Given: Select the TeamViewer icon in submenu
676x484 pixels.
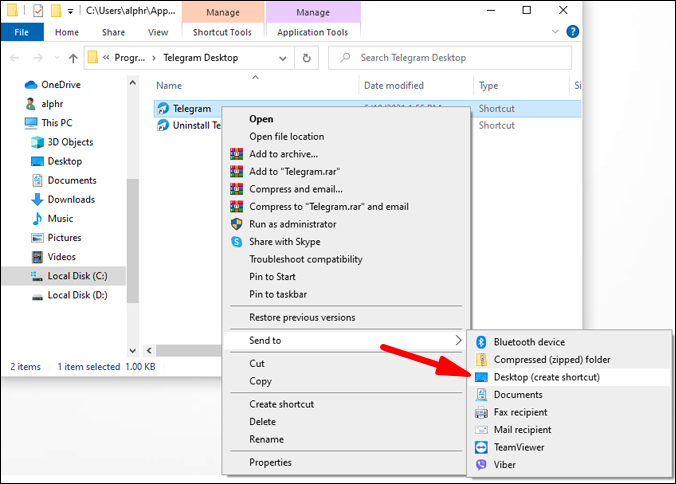Looking at the screenshot, I should pos(481,447).
